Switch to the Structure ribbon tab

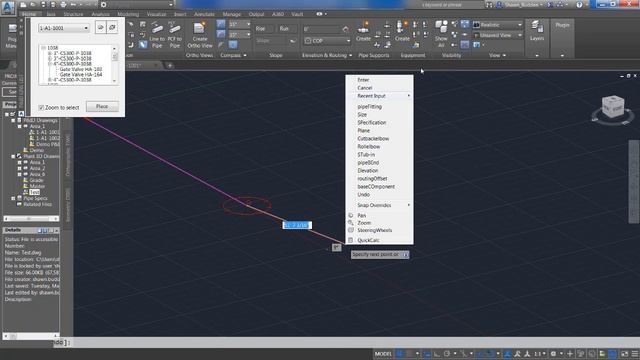(x=73, y=14)
